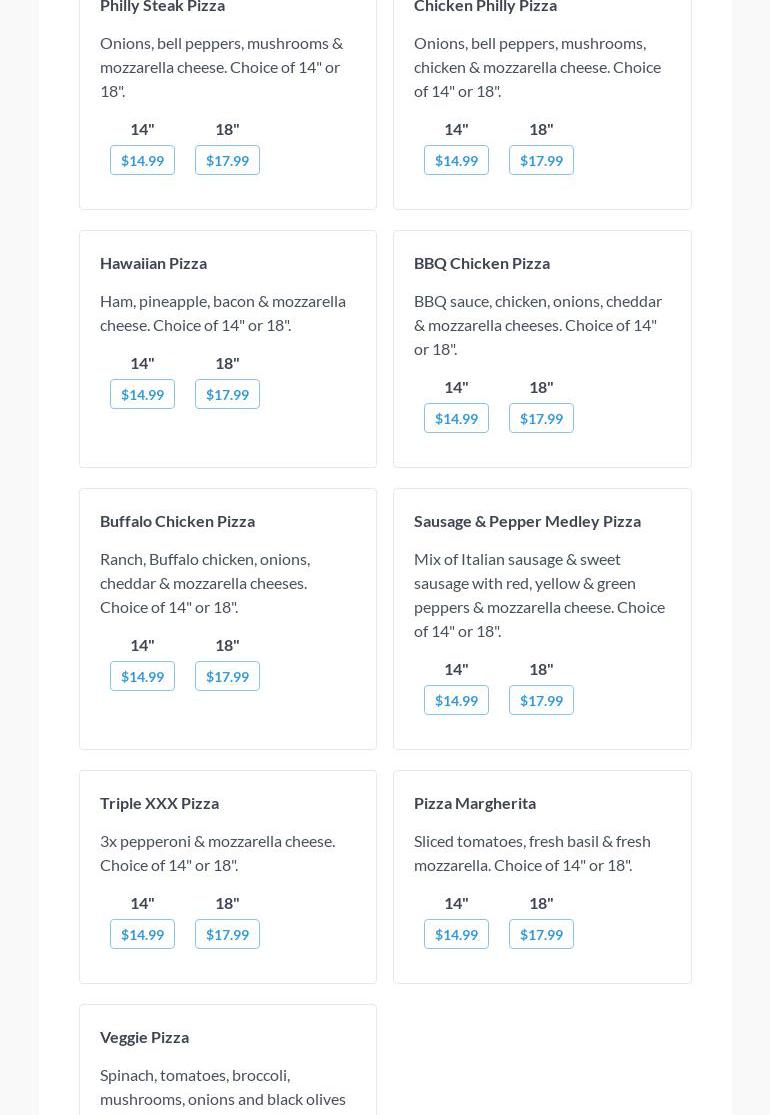
Task: Add 18" Hawaiian Pizza at $17.99
Action: (227, 394)
